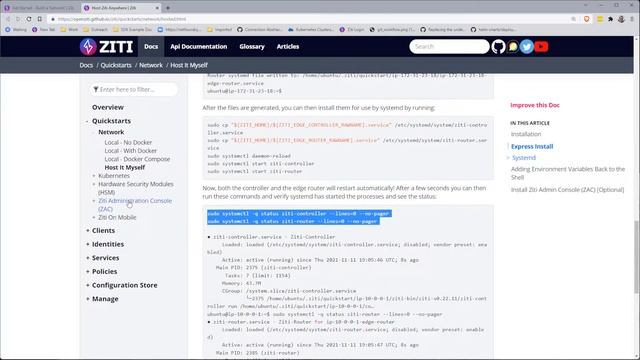The height and width of the screenshot is (360, 640).
Task: Open the Outreach bookmark folder
Action: [95, 29]
